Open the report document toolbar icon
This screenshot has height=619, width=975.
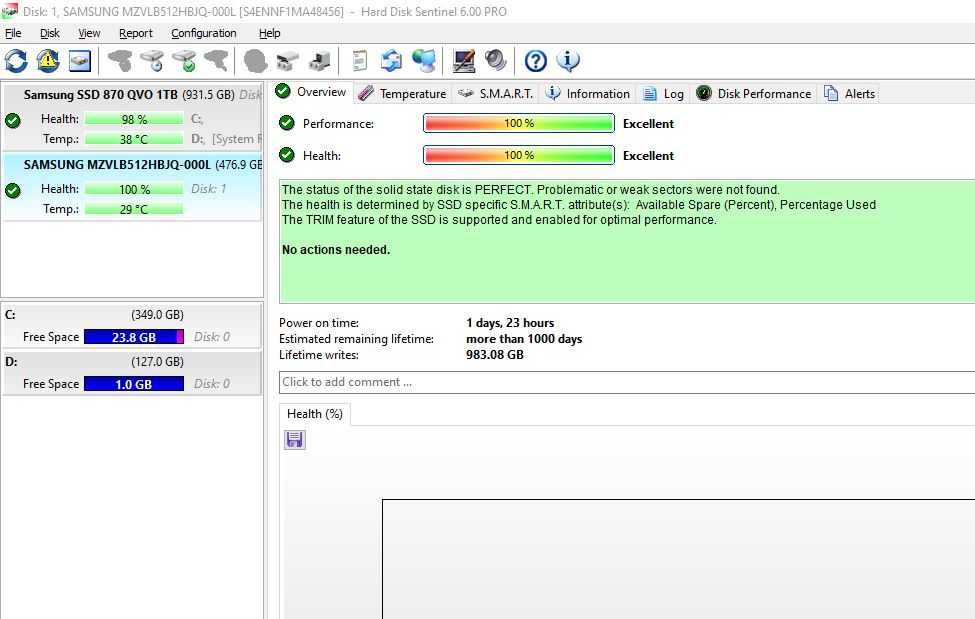(x=359, y=61)
